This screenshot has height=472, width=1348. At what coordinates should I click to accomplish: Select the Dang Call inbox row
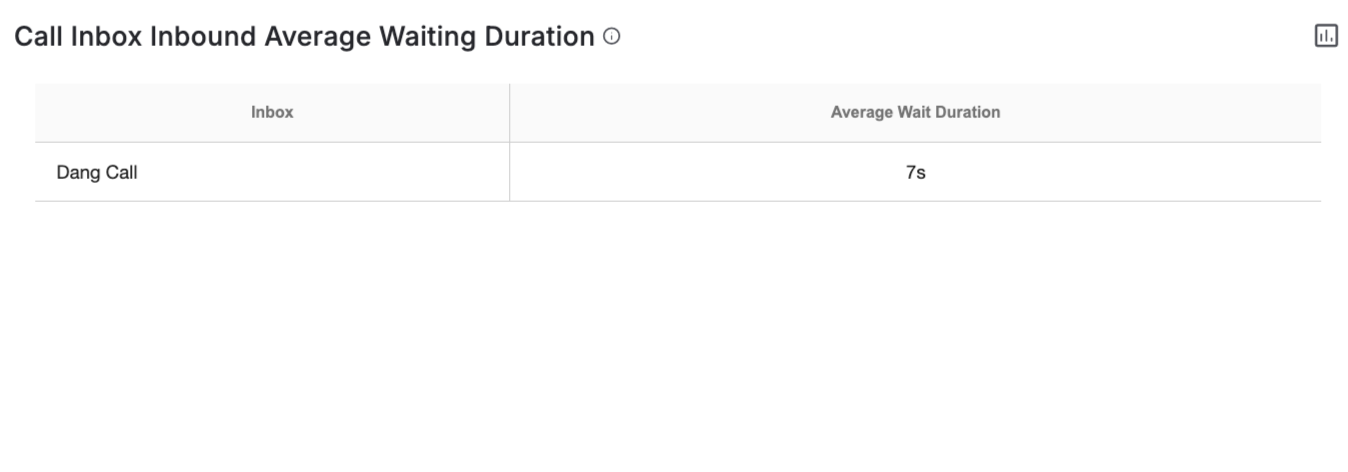(x=678, y=172)
